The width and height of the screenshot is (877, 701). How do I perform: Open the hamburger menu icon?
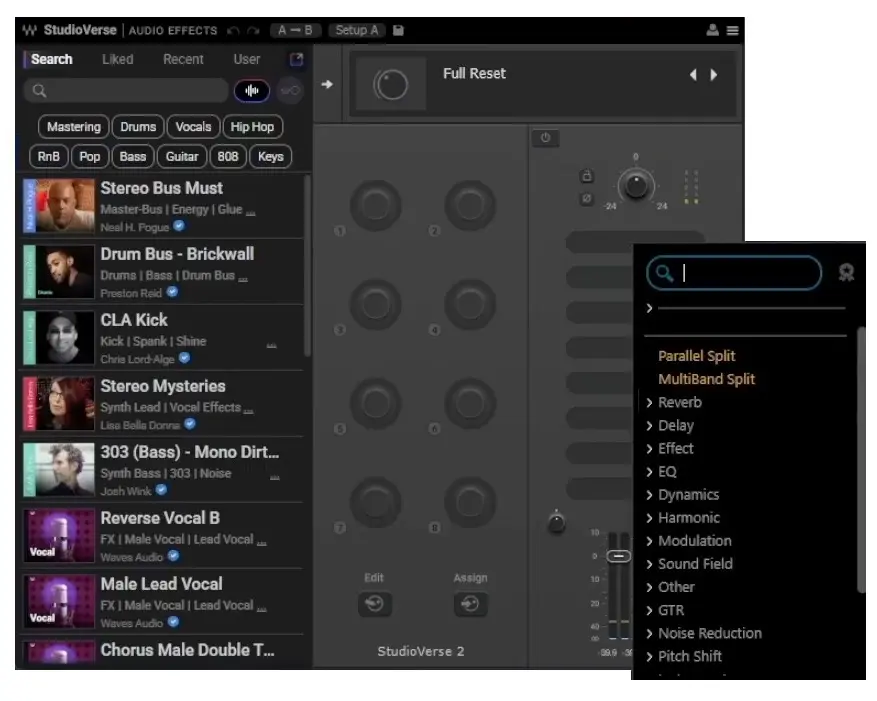[x=732, y=30]
